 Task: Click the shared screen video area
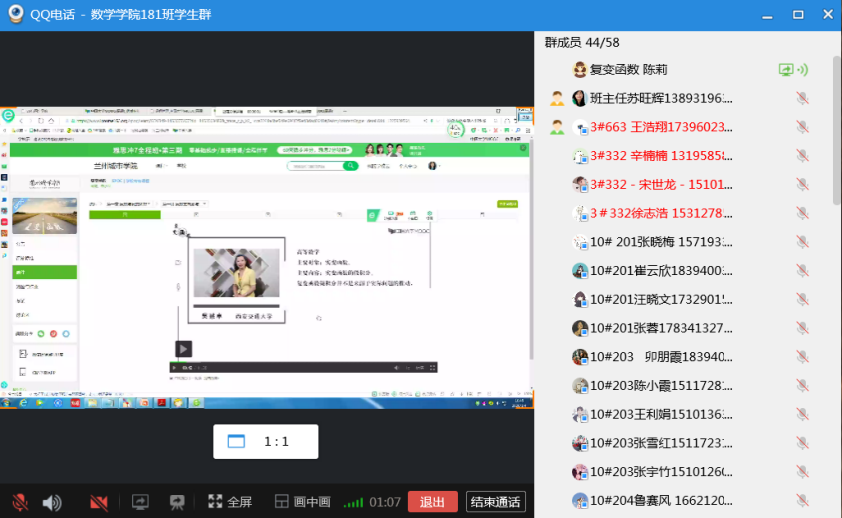coord(267,250)
